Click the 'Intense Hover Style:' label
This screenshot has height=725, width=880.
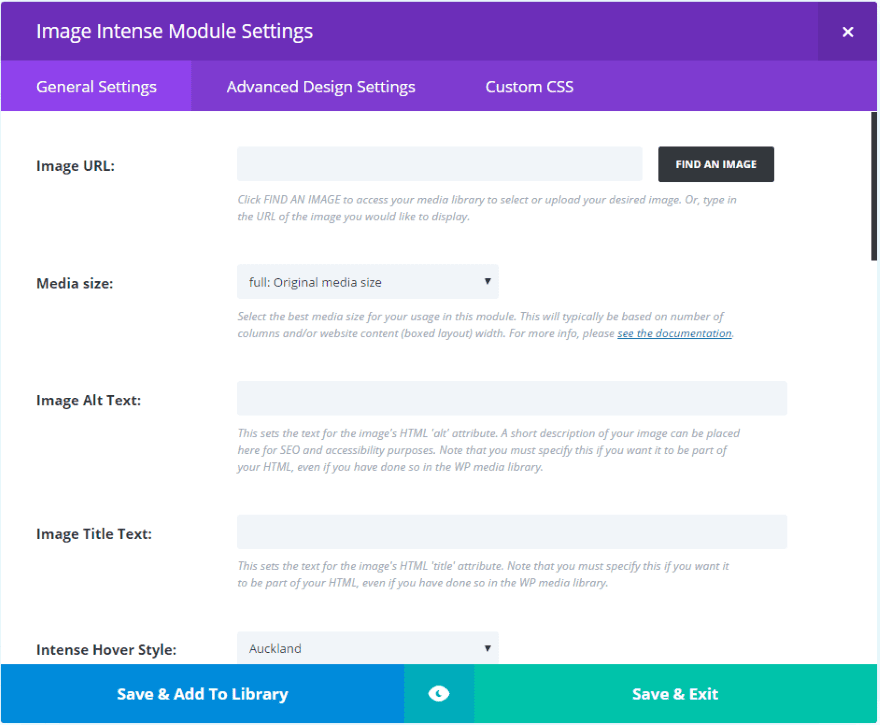pos(106,650)
